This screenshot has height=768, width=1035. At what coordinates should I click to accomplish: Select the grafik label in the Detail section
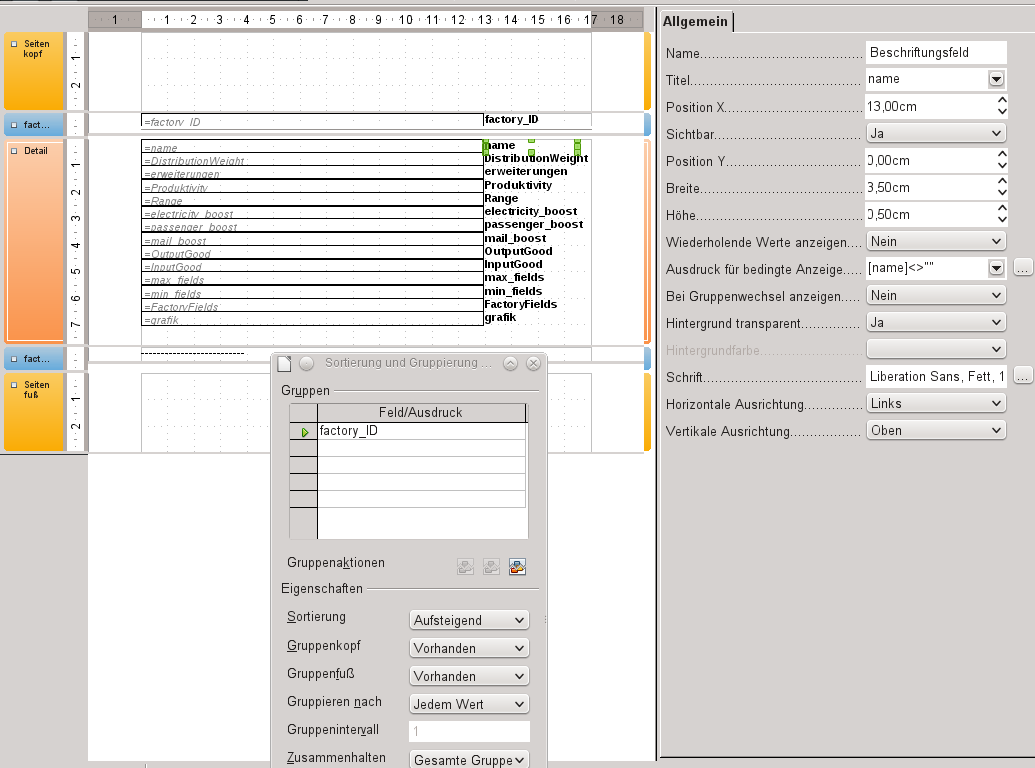(500, 317)
